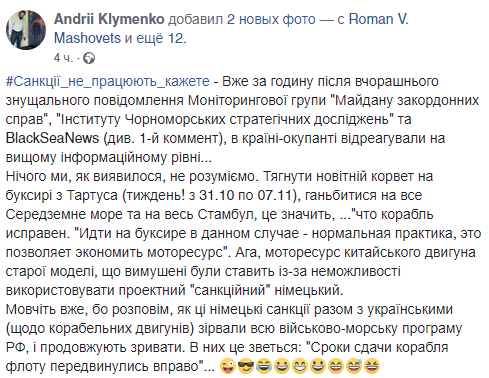Click the sunglasses emoji

(x=246, y=366)
